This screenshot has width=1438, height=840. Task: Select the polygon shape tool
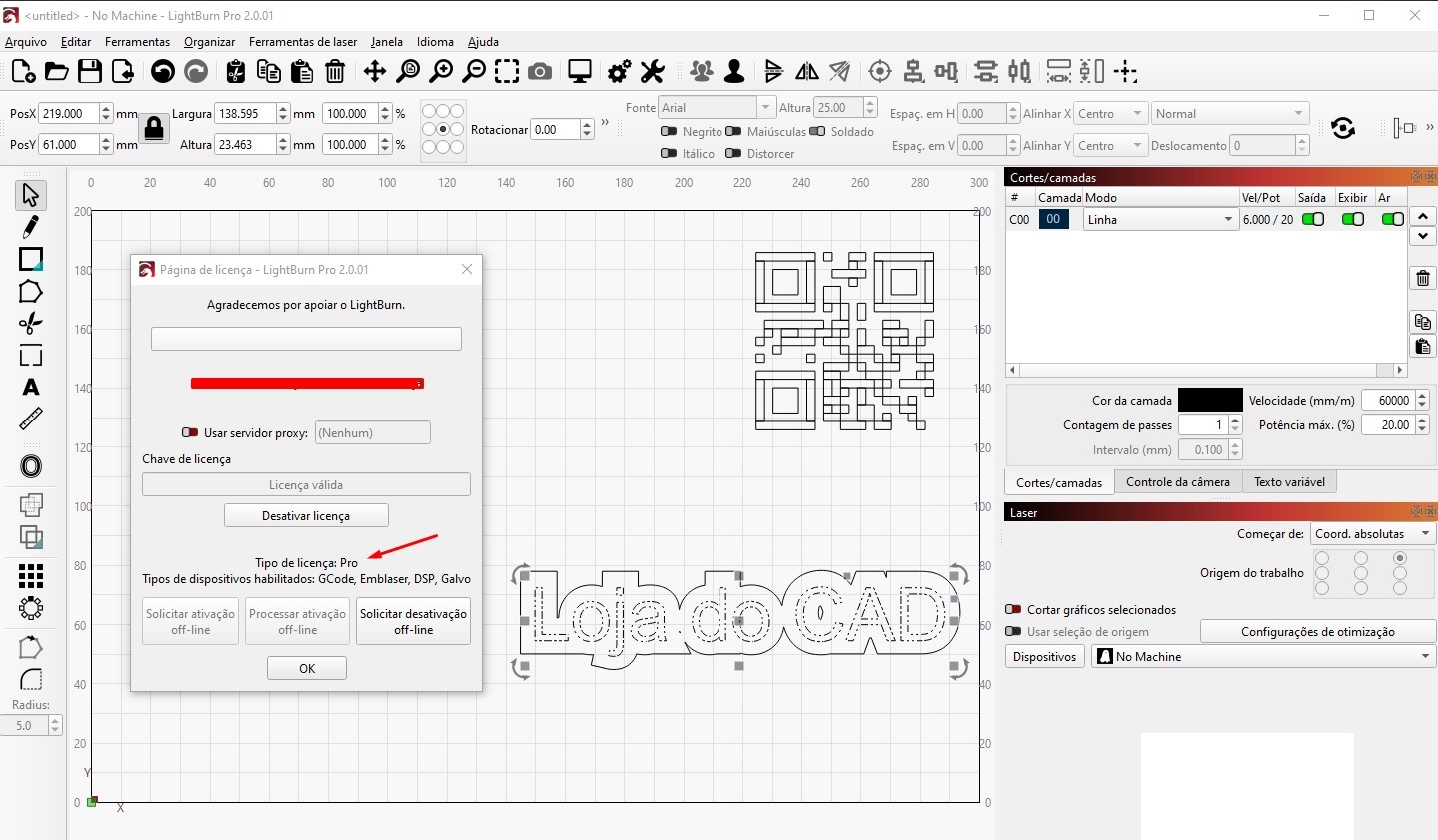click(x=31, y=292)
